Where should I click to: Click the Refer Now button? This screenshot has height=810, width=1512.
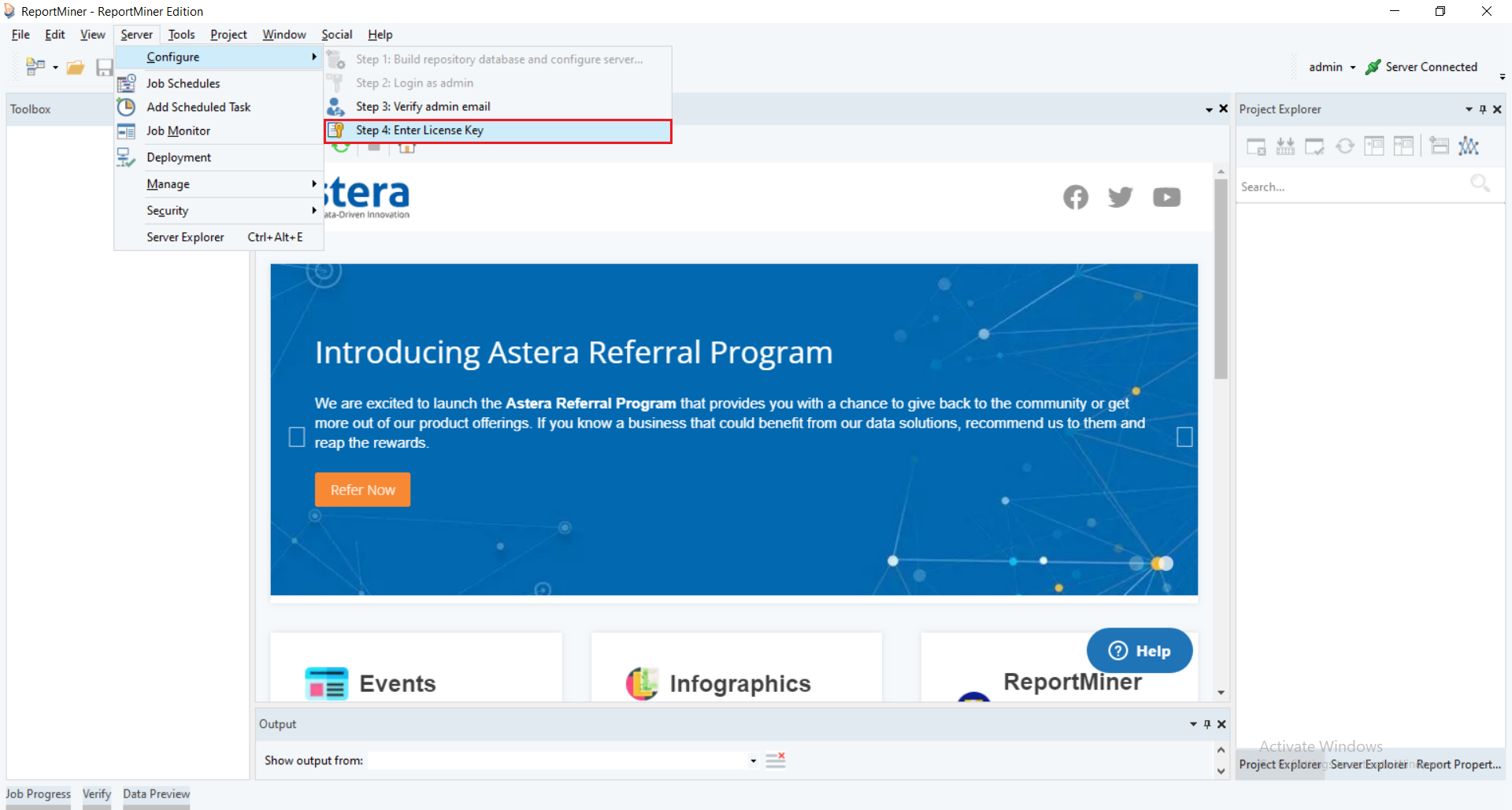coord(363,490)
